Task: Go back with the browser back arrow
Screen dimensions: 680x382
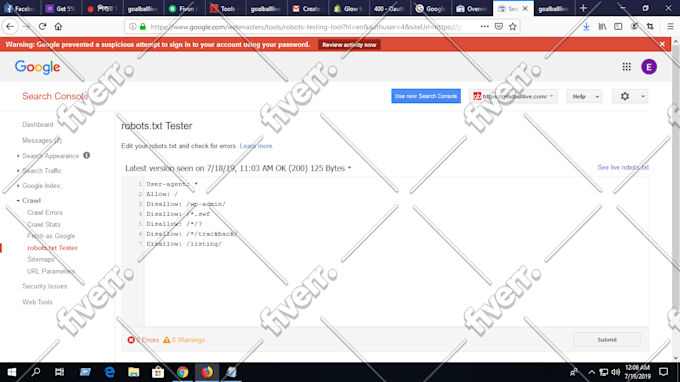Action: point(10,26)
